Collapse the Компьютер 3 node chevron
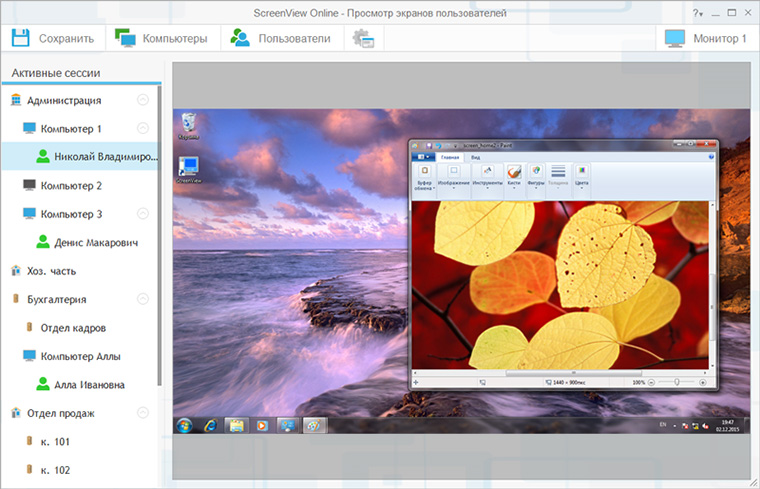Image resolution: width=760 pixels, height=489 pixels. [x=142, y=214]
